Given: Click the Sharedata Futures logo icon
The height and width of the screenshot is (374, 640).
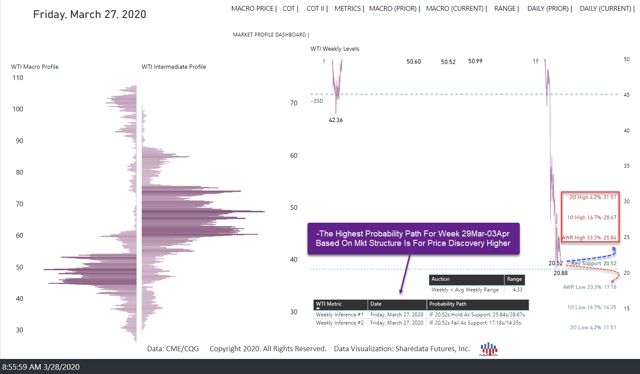Looking at the screenshot, I should (489, 349).
